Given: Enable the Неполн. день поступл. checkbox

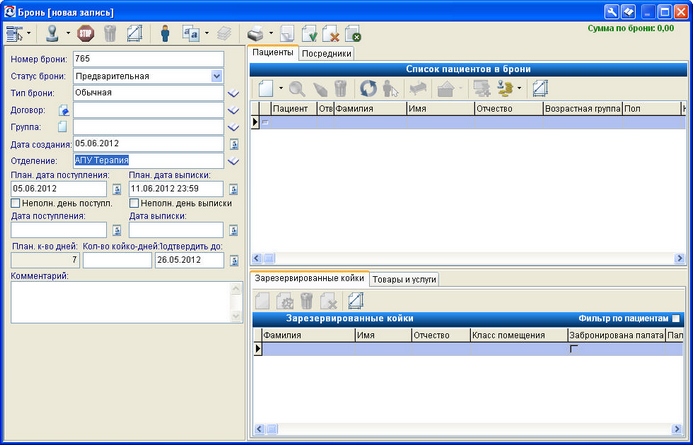Looking at the screenshot, I should point(15,203).
